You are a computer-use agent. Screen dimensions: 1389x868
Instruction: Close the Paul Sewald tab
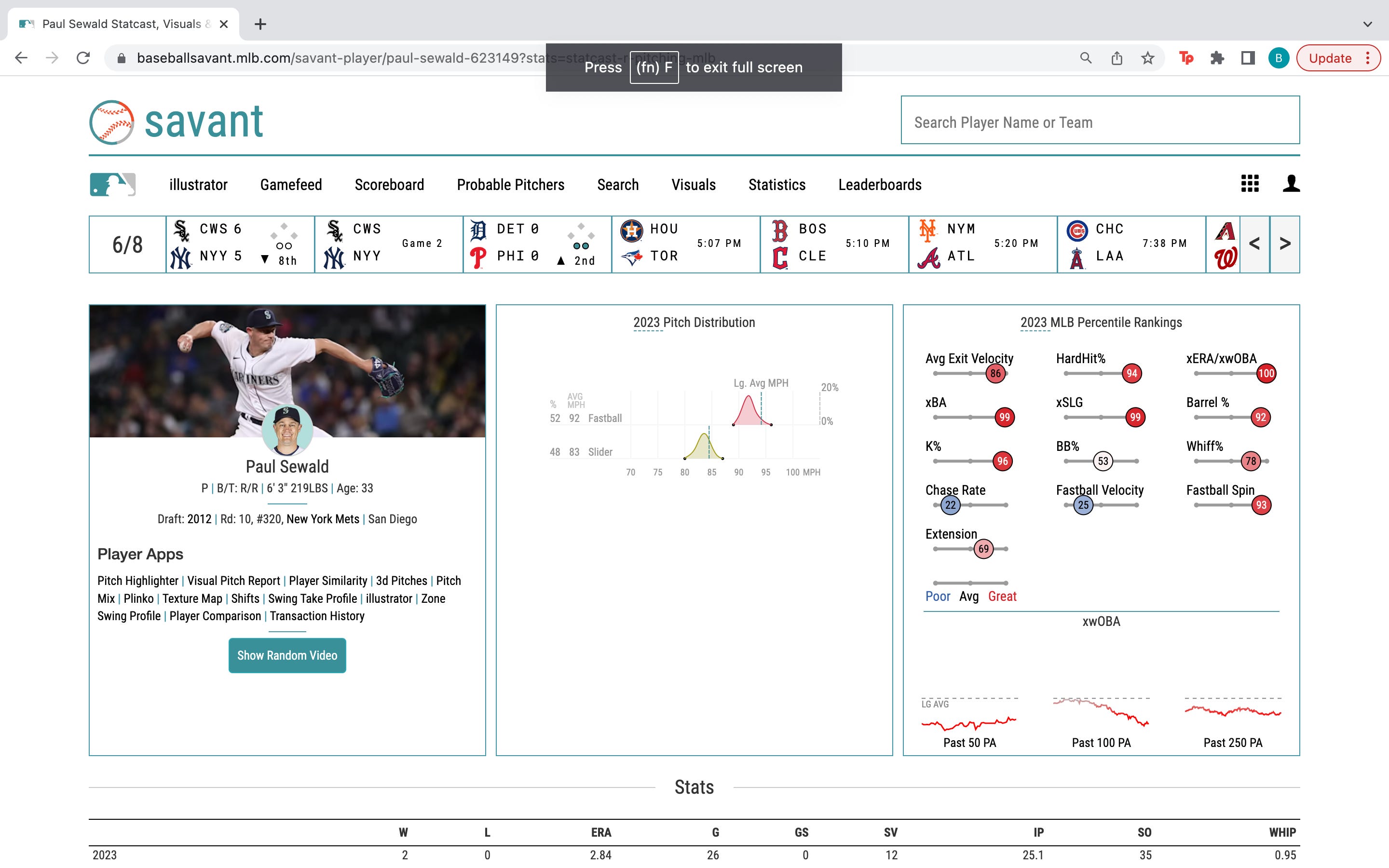224,24
